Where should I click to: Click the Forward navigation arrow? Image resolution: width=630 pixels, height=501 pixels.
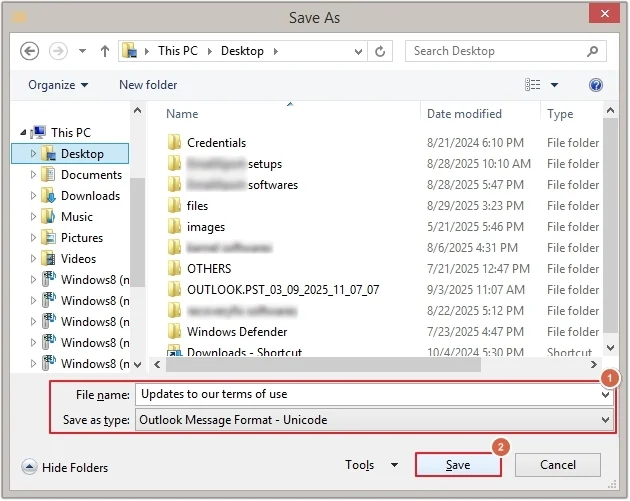click(58, 51)
